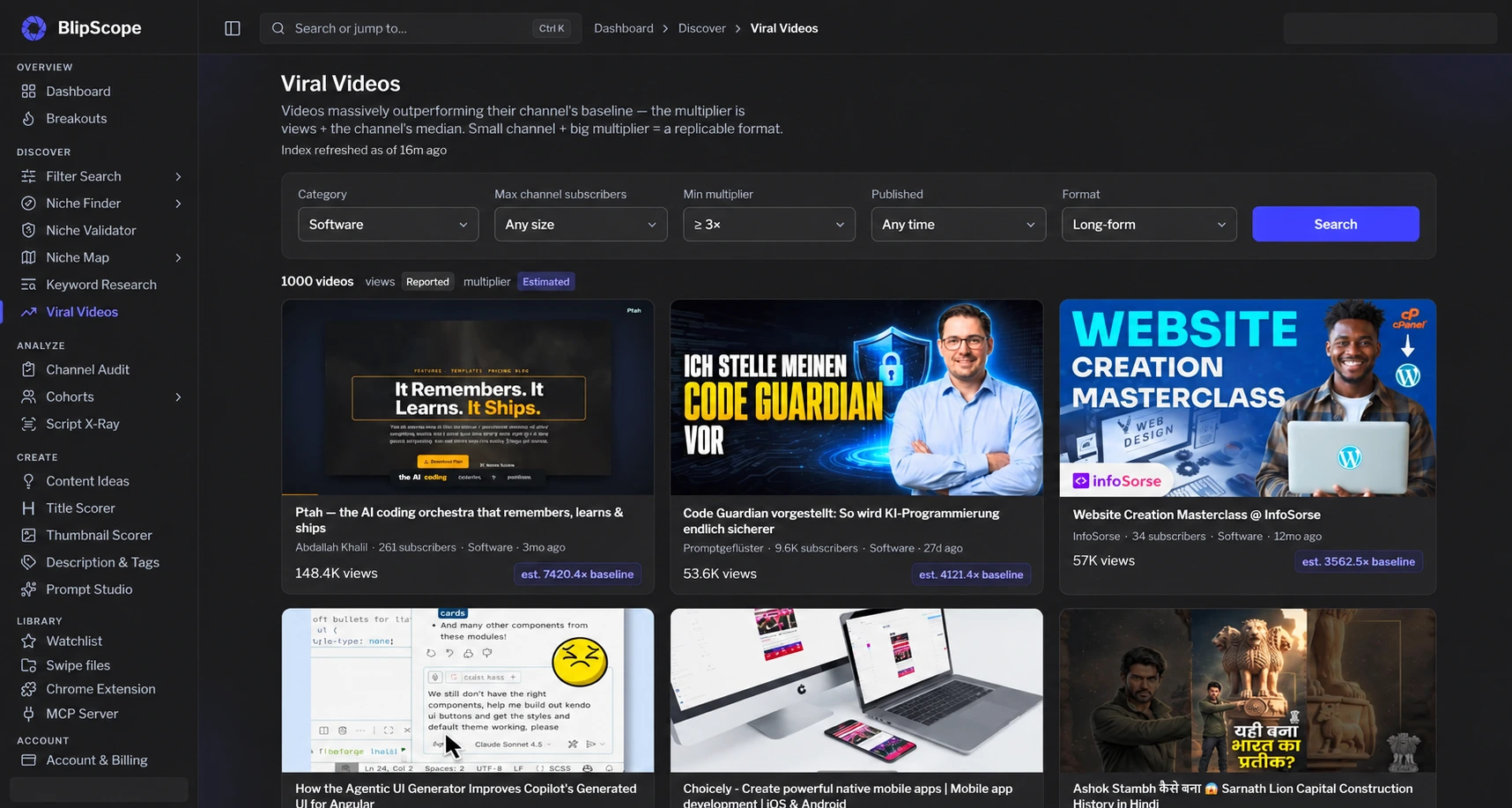Open Channel Audit clipboard icon
Image resolution: width=1512 pixels, height=808 pixels.
tap(28, 369)
